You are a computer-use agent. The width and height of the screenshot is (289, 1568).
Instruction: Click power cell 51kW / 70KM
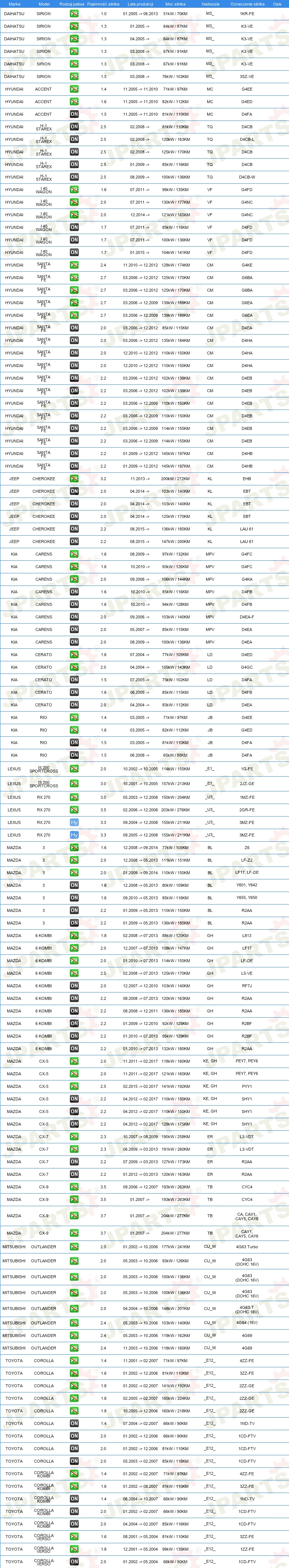click(x=175, y=13)
